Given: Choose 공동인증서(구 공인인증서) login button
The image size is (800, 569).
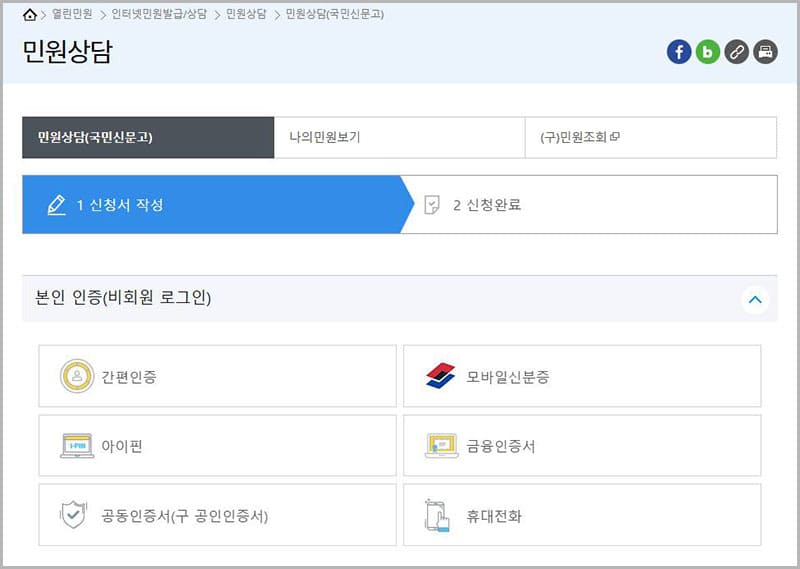Looking at the screenshot, I should coord(217,516).
